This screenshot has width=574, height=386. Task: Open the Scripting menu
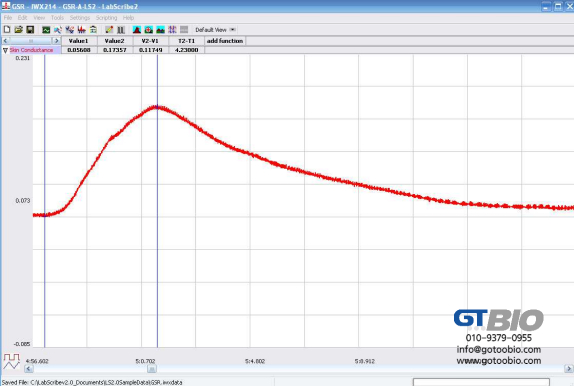(106, 18)
